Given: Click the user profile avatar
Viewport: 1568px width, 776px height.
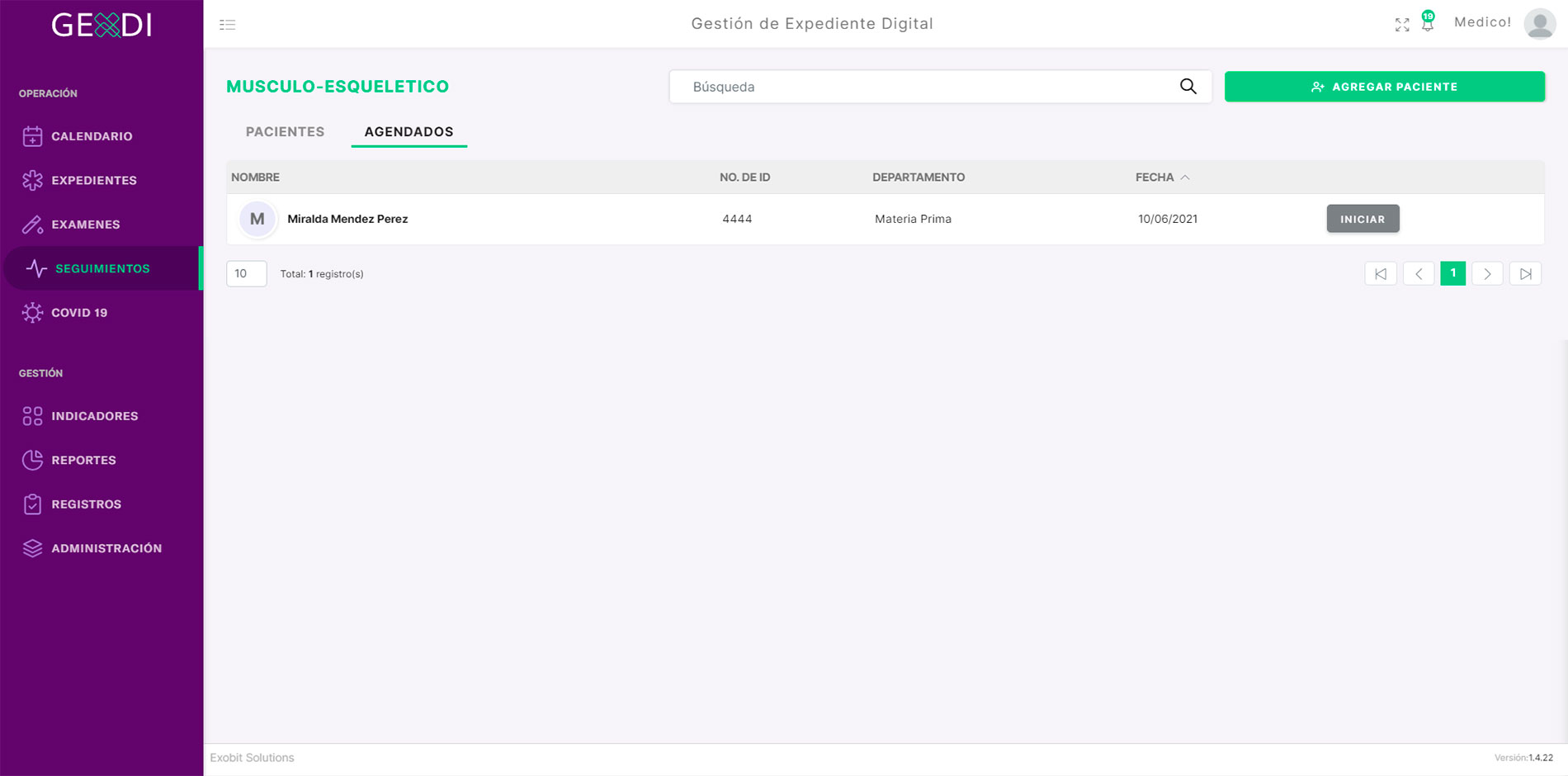Looking at the screenshot, I should click(1539, 23).
